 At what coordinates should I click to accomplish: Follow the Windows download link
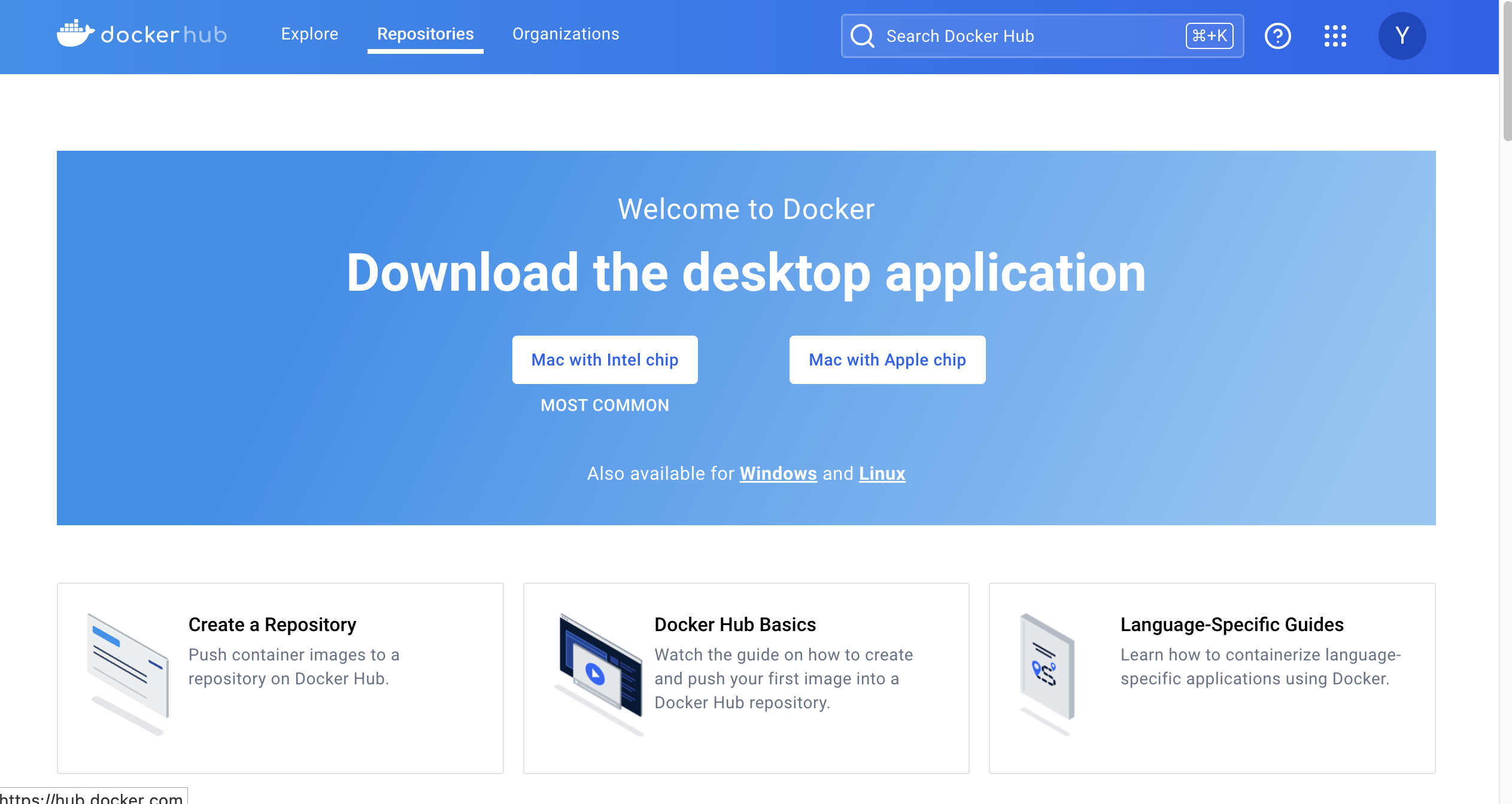click(778, 473)
